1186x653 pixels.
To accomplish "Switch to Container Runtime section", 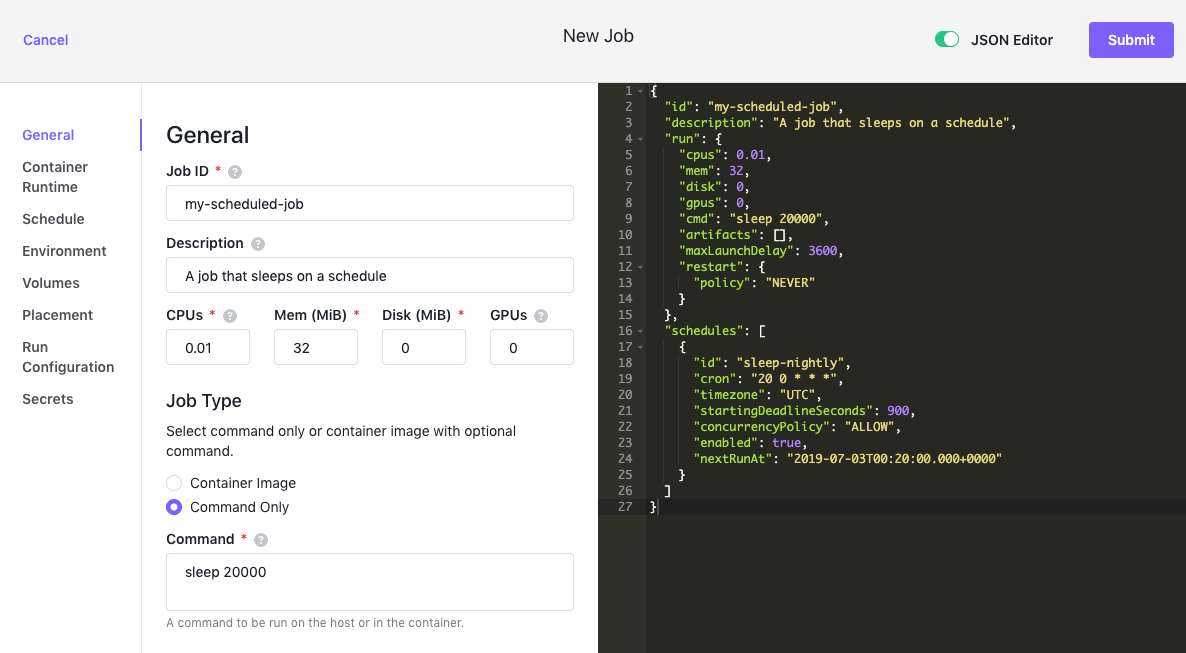I will click(55, 177).
